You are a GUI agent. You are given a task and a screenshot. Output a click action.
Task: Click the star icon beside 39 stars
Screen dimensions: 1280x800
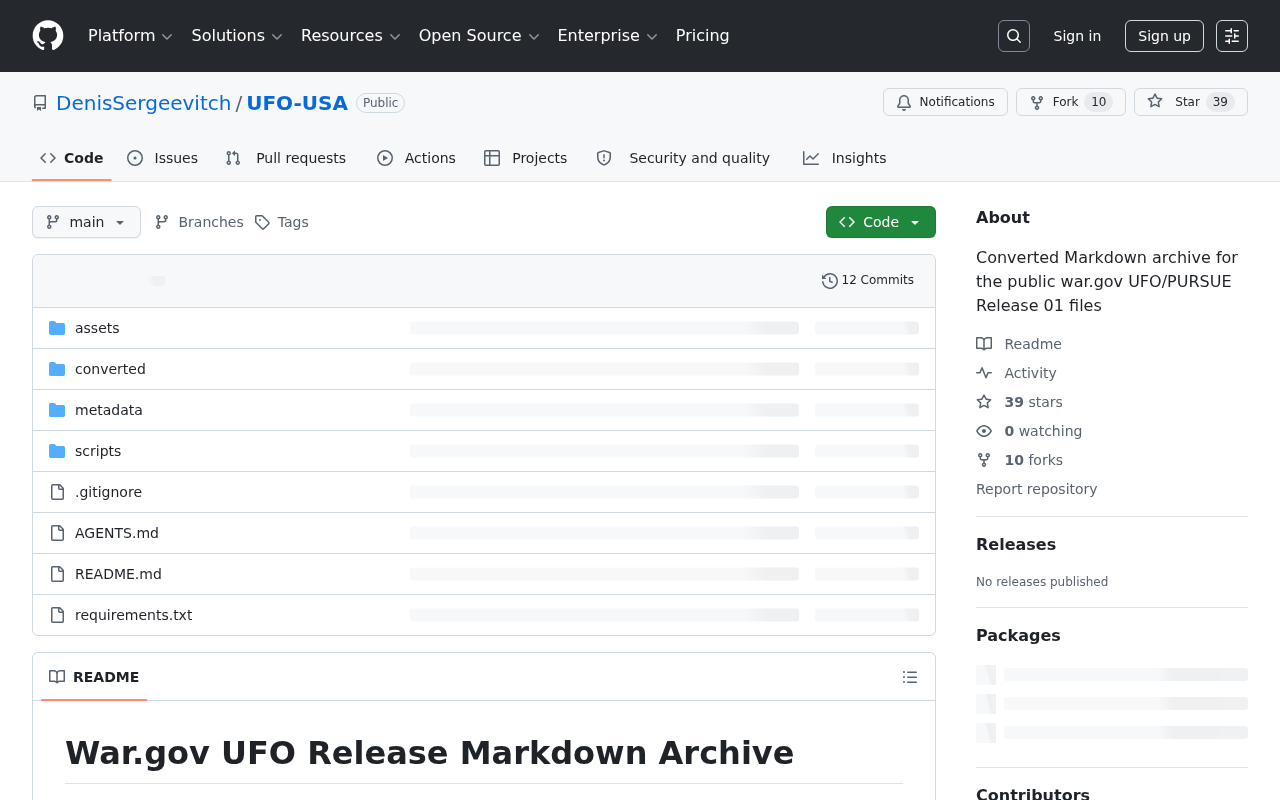pos(984,402)
